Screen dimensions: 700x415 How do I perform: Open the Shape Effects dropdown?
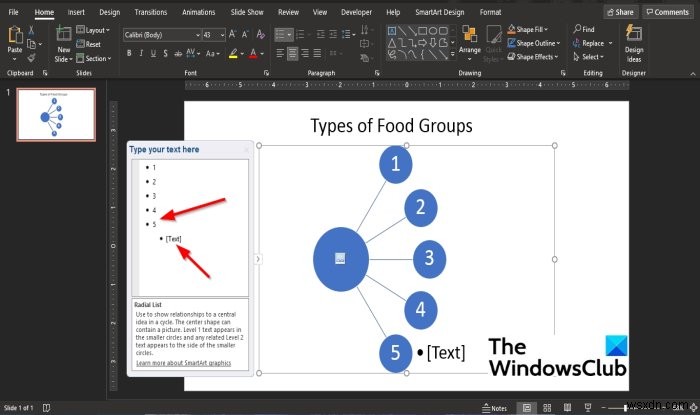(533, 57)
